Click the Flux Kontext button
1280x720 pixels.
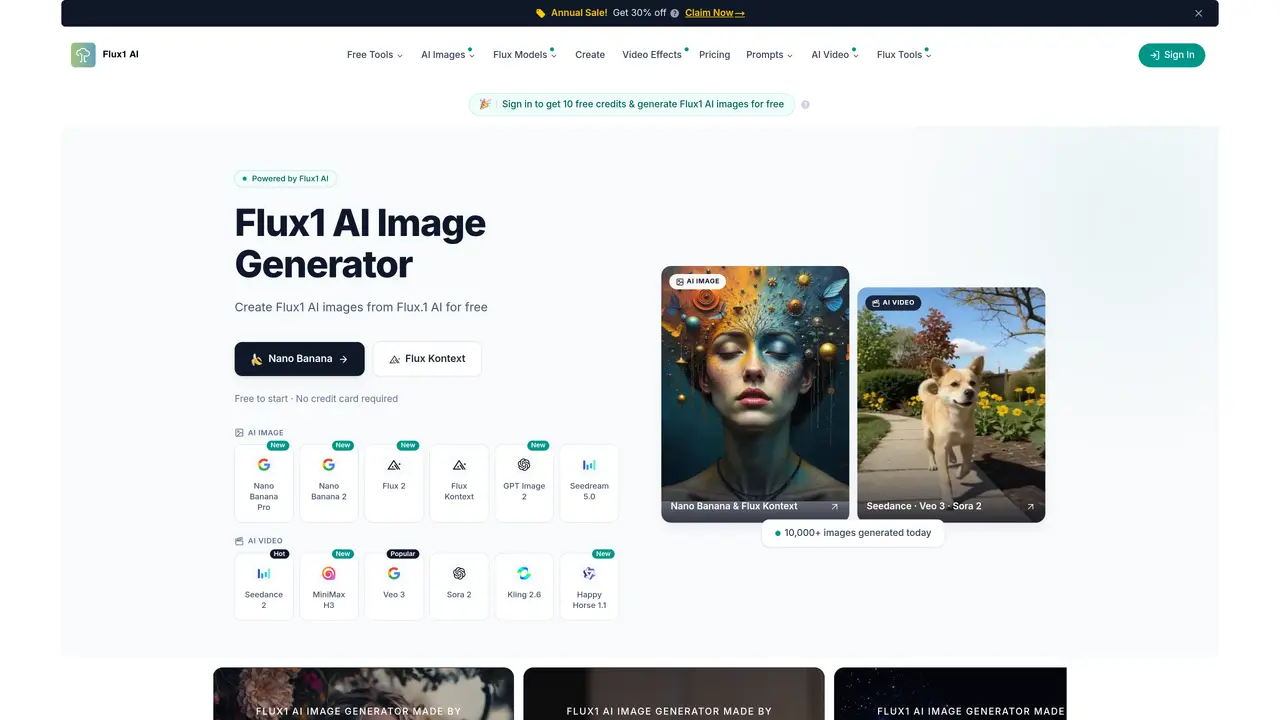click(427, 359)
